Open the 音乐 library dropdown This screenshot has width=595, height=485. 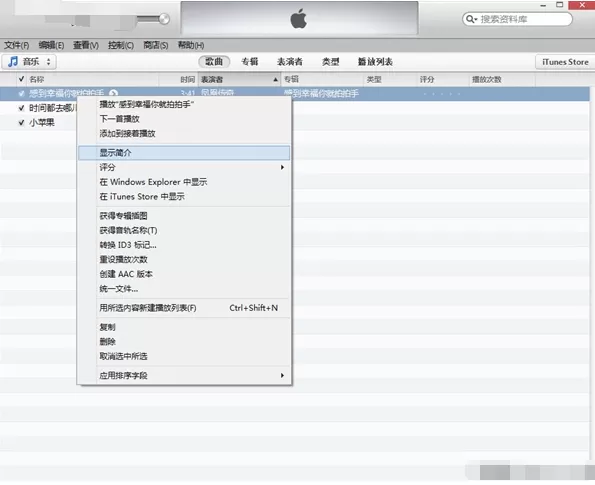click(x=29, y=61)
